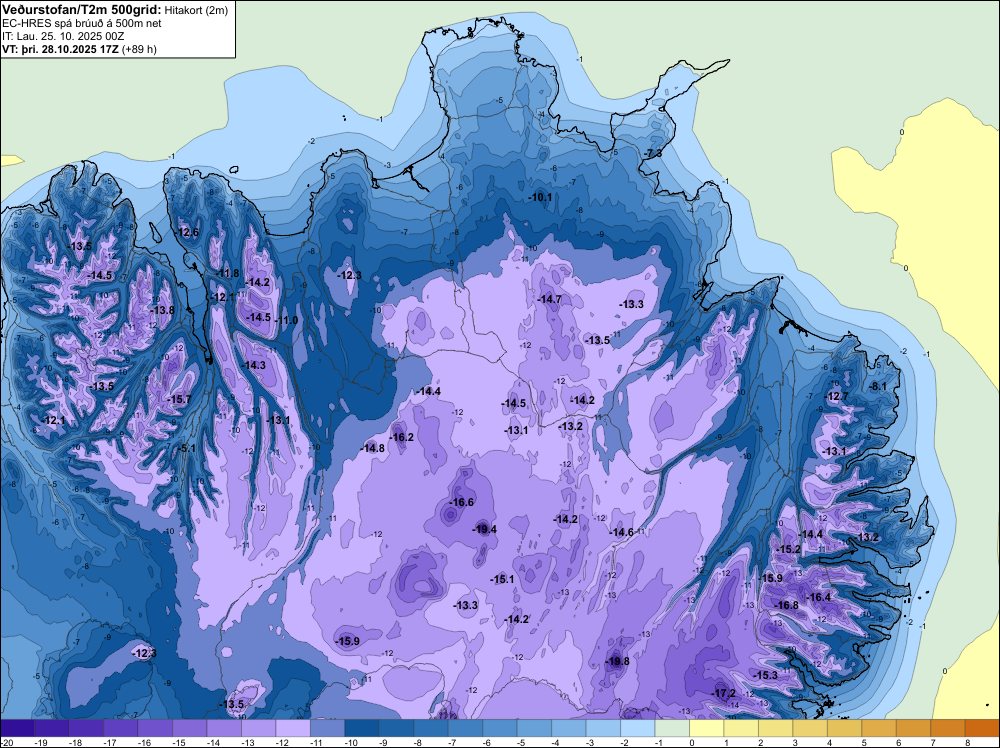Click the -14.7 temperature label
The height and width of the screenshot is (748, 1000).
point(549,300)
